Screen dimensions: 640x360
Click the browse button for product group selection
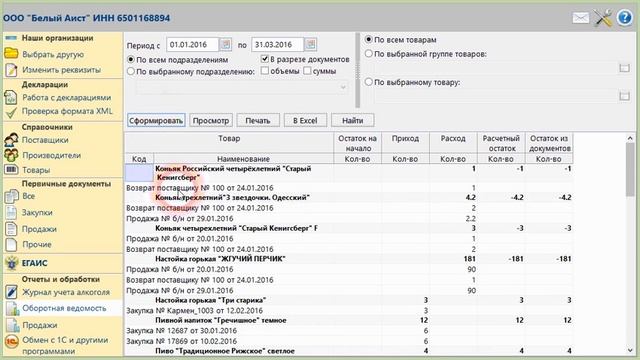(624, 68)
